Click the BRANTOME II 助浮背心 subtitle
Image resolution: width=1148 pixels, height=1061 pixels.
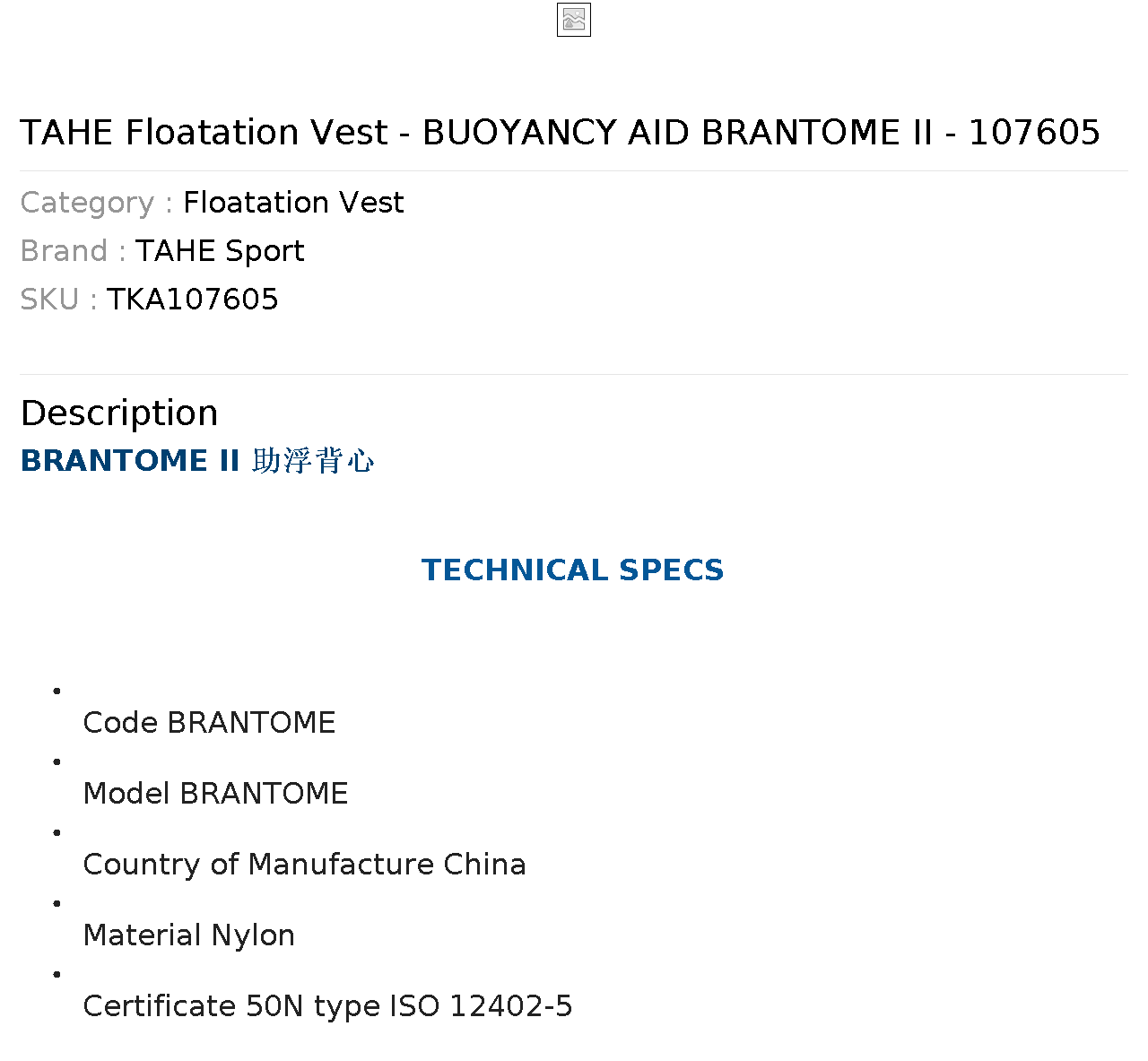(x=197, y=461)
